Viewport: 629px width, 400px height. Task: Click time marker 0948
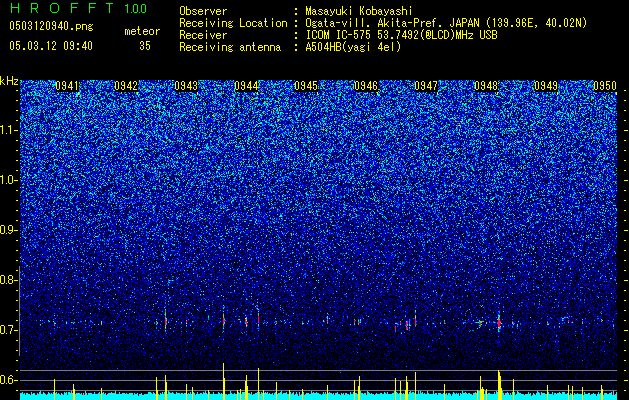pyautogui.click(x=486, y=86)
